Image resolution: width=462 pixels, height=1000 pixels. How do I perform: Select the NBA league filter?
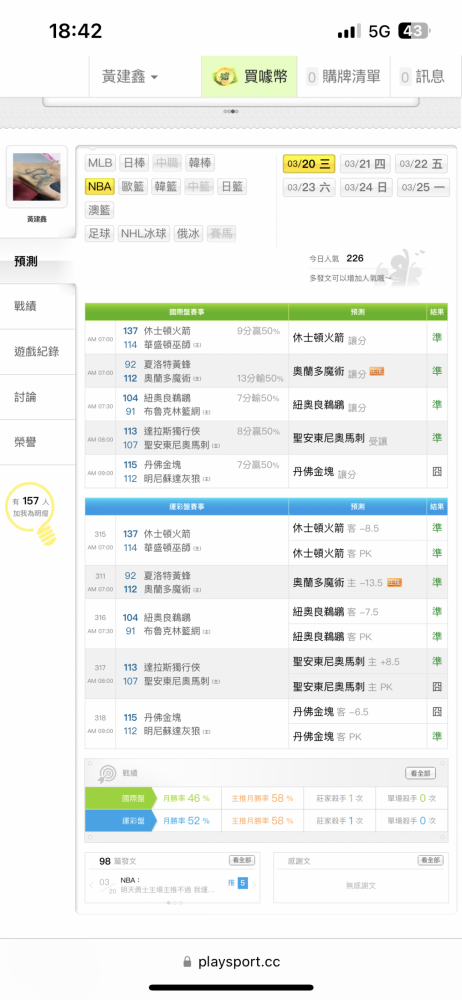[x=100, y=186]
